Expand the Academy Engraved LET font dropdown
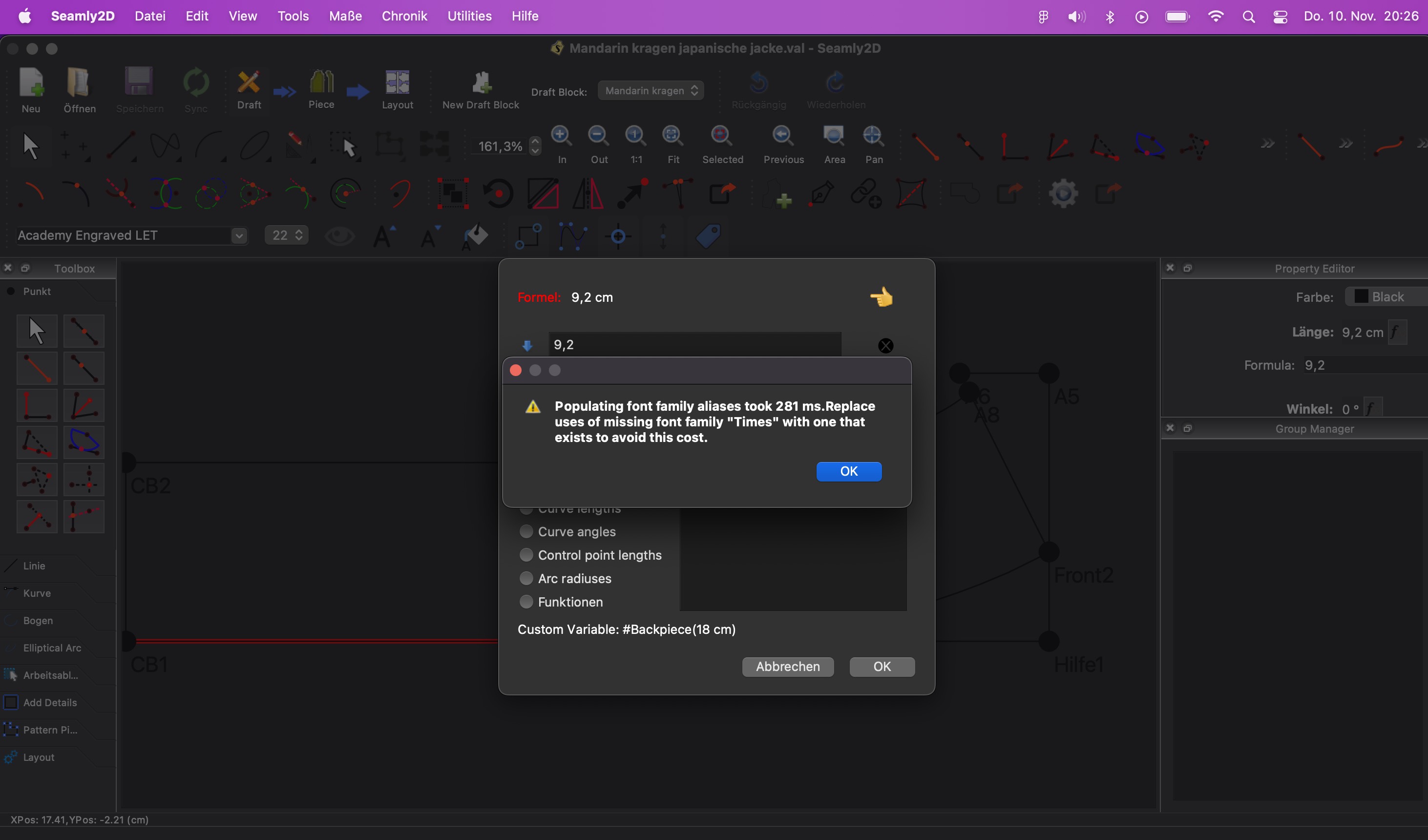The height and width of the screenshot is (840, 1428). point(239,235)
